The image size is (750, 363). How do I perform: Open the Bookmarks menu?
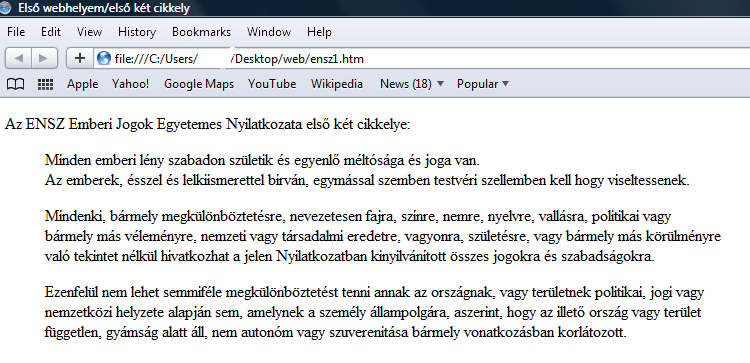pyautogui.click(x=201, y=32)
